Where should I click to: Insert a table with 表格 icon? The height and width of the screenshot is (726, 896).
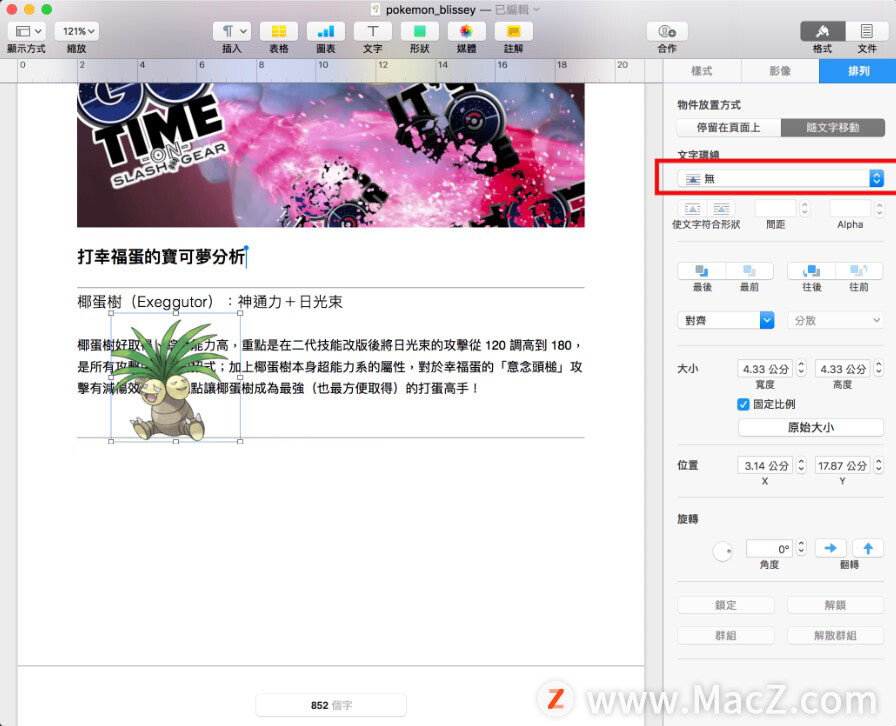pyautogui.click(x=279, y=31)
